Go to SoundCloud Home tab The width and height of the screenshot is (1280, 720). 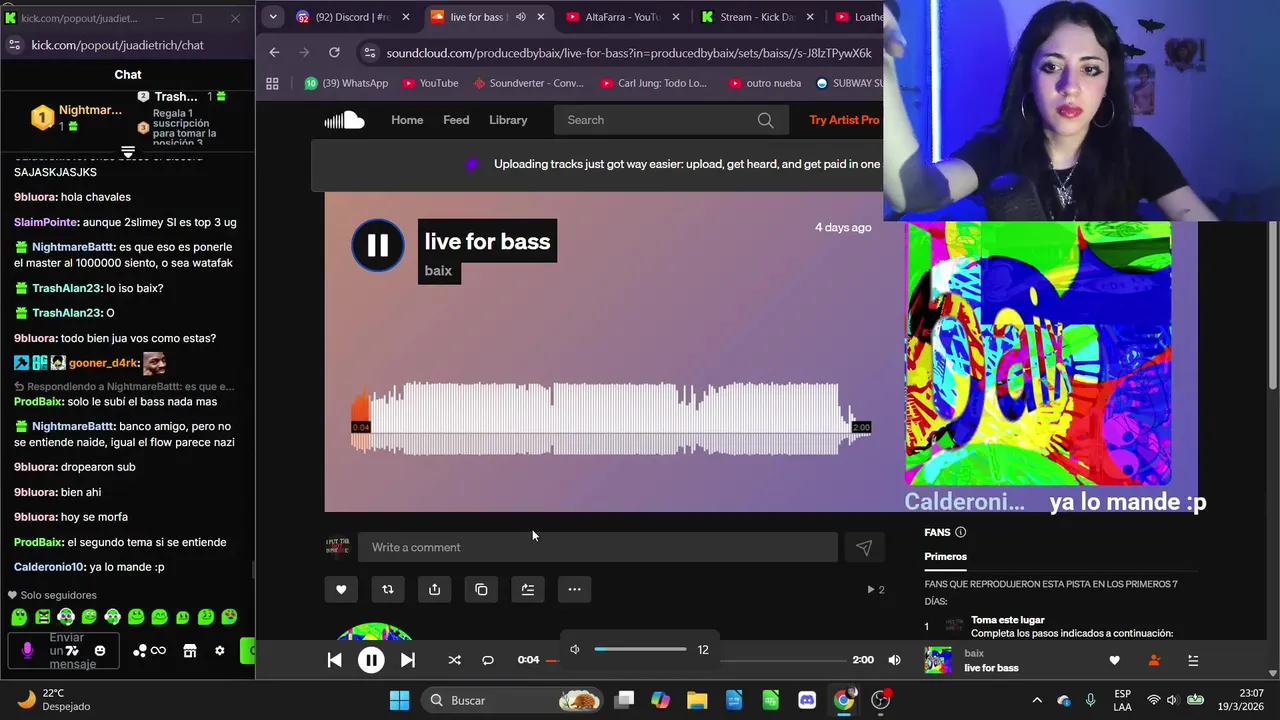[x=407, y=120]
